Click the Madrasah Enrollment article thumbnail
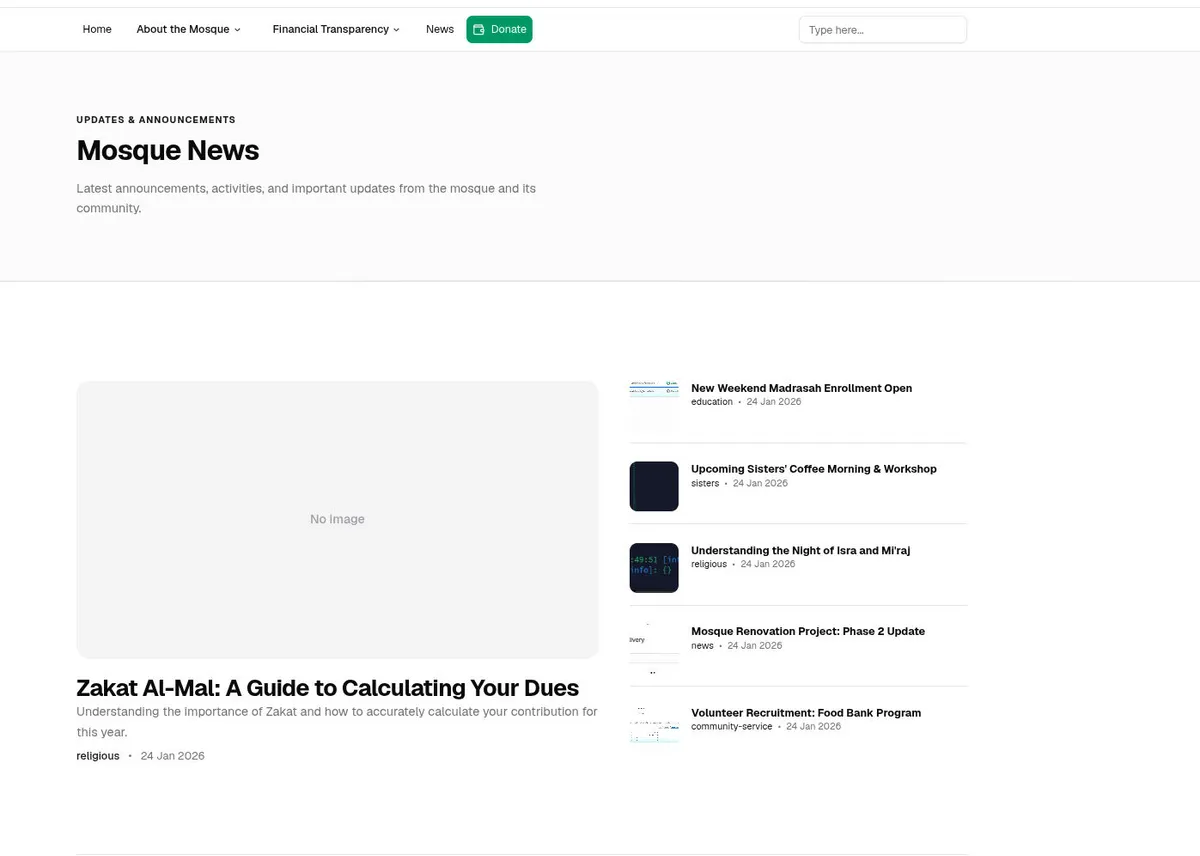This screenshot has width=1200, height=856. tap(653, 405)
